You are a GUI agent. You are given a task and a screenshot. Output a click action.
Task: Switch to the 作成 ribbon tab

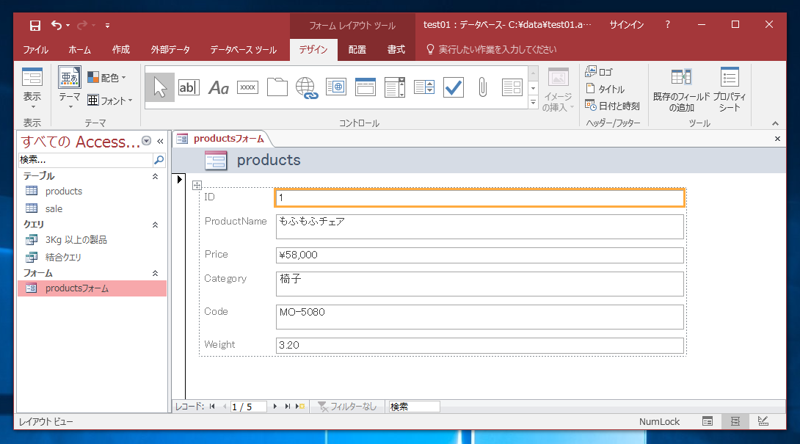point(121,50)
